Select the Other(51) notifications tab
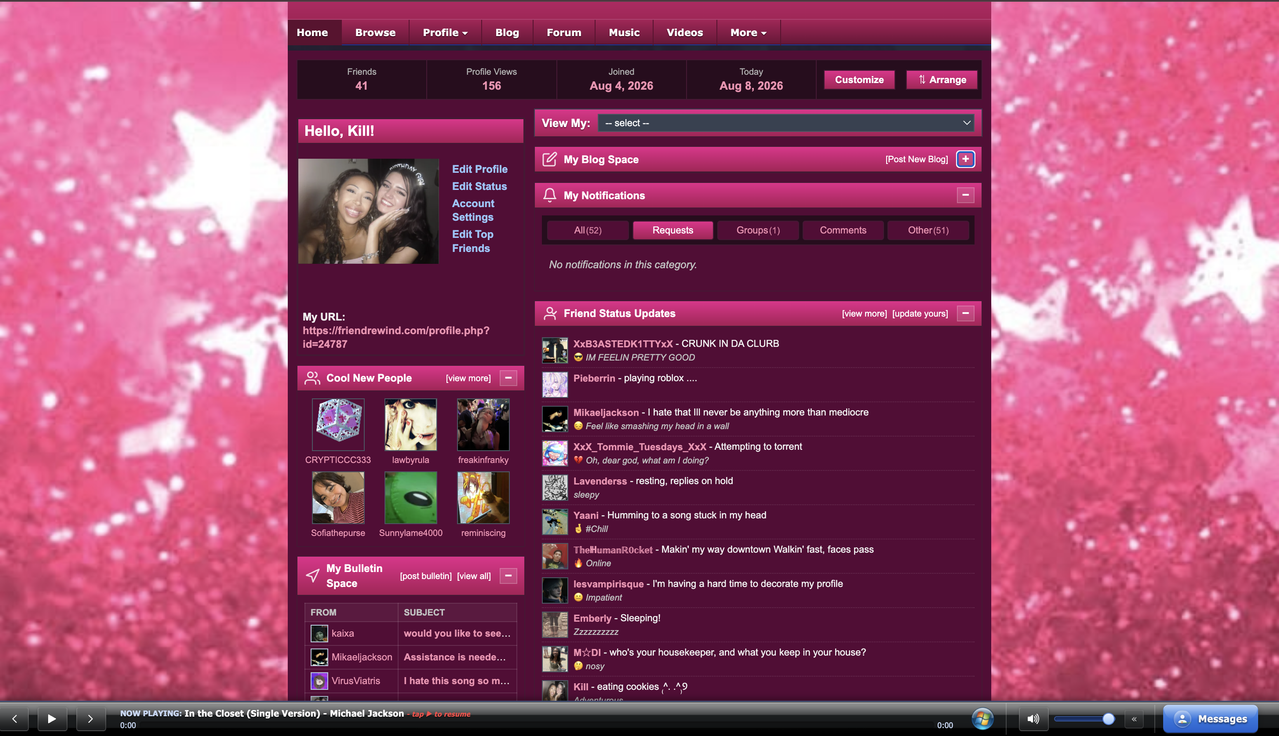 coord(928,230)
